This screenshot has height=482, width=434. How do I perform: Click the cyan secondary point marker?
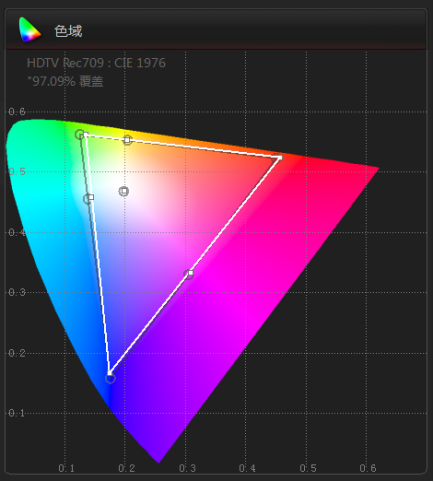[x=89, y=198]
